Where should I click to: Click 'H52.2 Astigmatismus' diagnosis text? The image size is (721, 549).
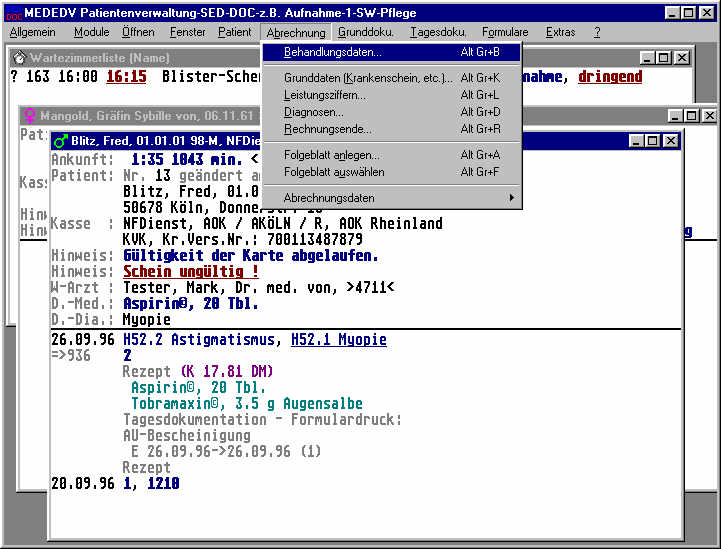[x=200, y=340]
